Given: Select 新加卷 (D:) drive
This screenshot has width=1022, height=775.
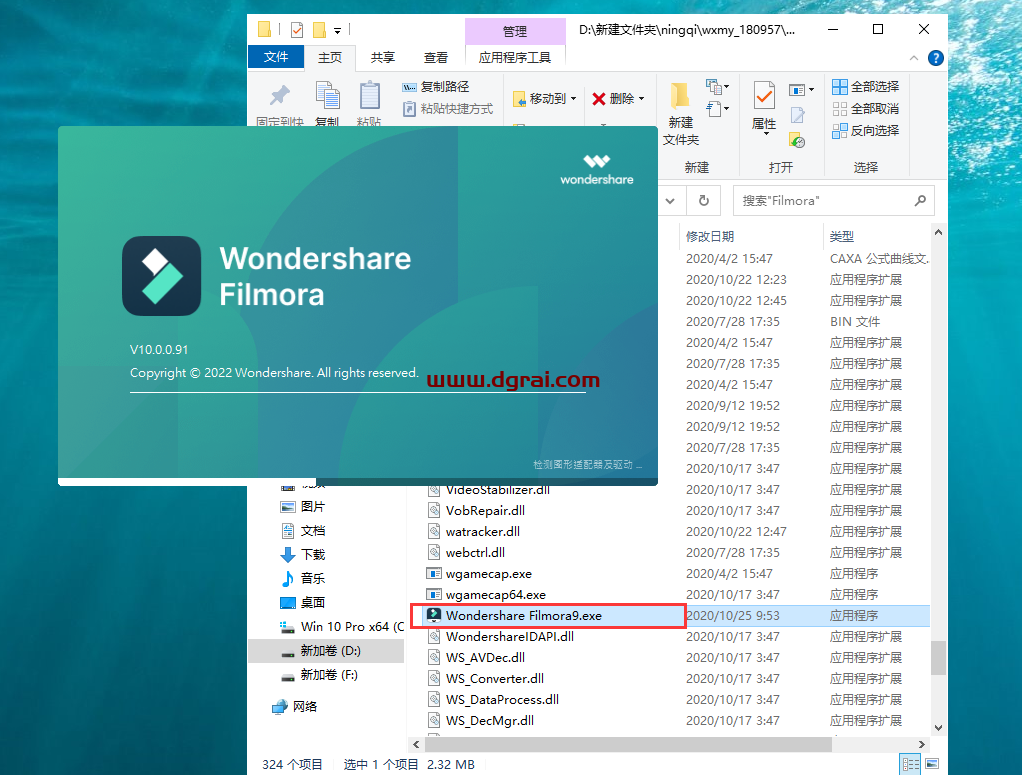Looking at the screenshot, I should pyautogui.click(x=326, y=651).
